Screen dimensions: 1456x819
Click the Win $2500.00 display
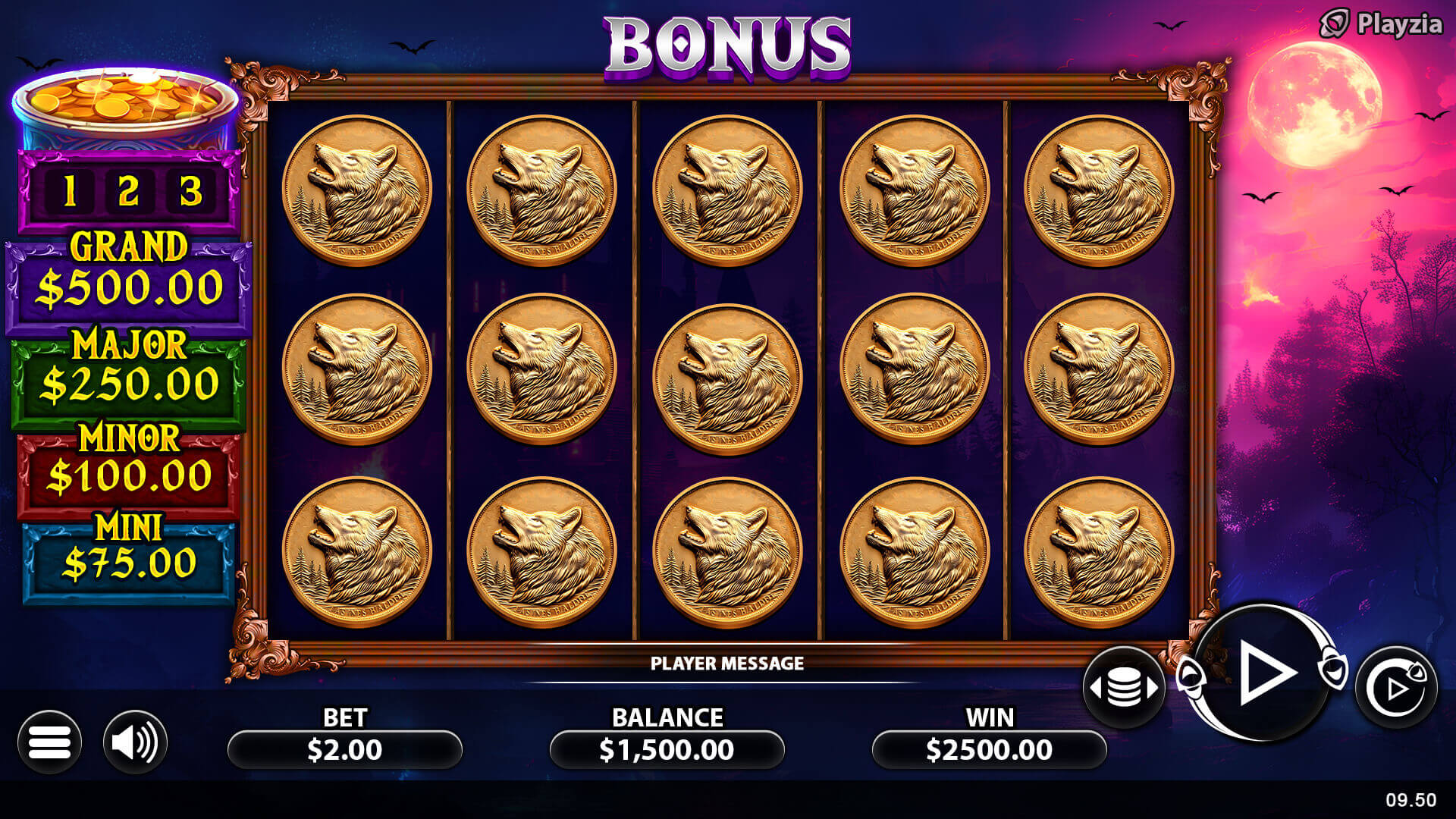(990, 749)
